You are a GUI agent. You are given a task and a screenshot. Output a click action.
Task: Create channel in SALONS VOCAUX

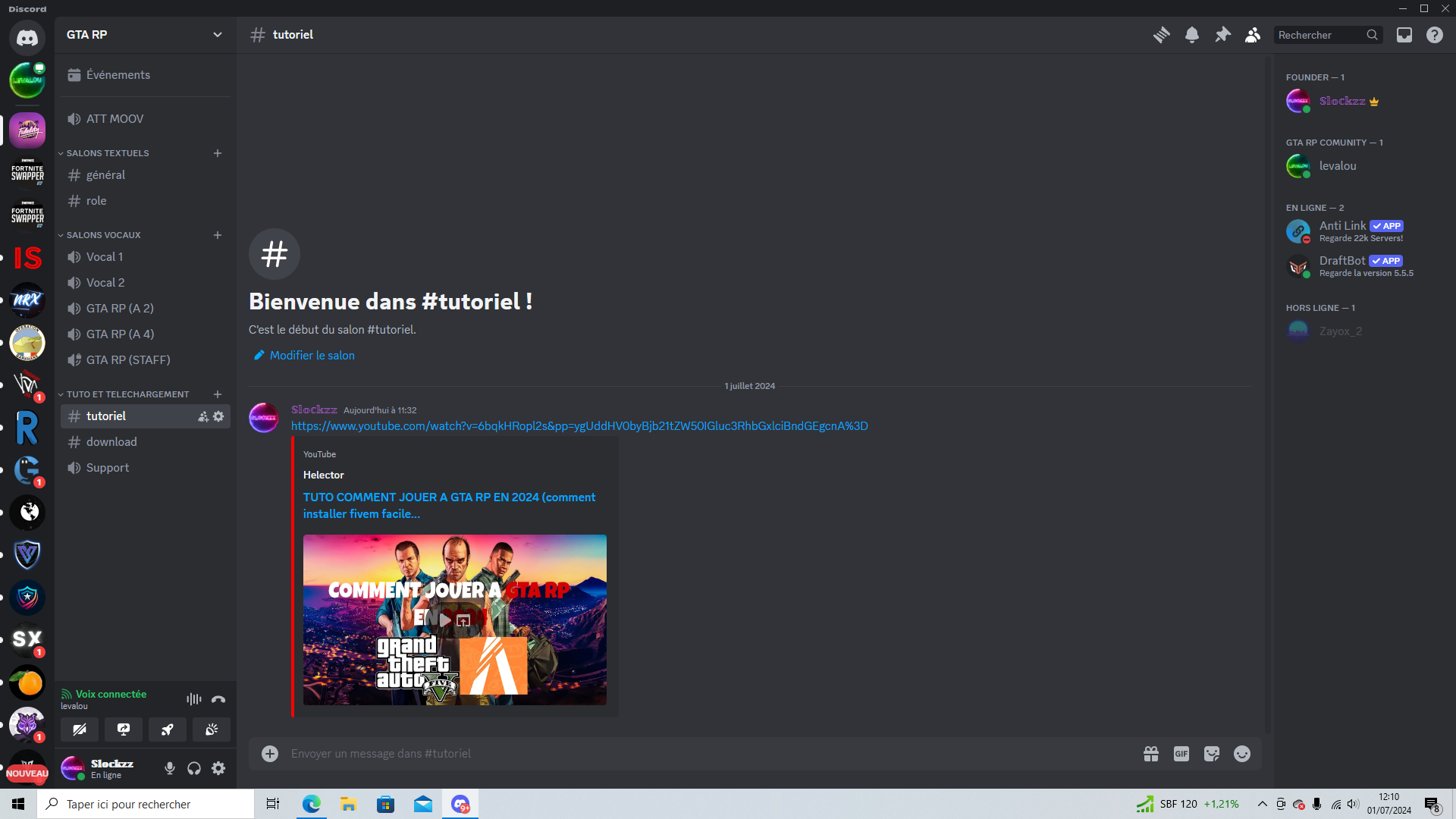[x=218, y=235]
